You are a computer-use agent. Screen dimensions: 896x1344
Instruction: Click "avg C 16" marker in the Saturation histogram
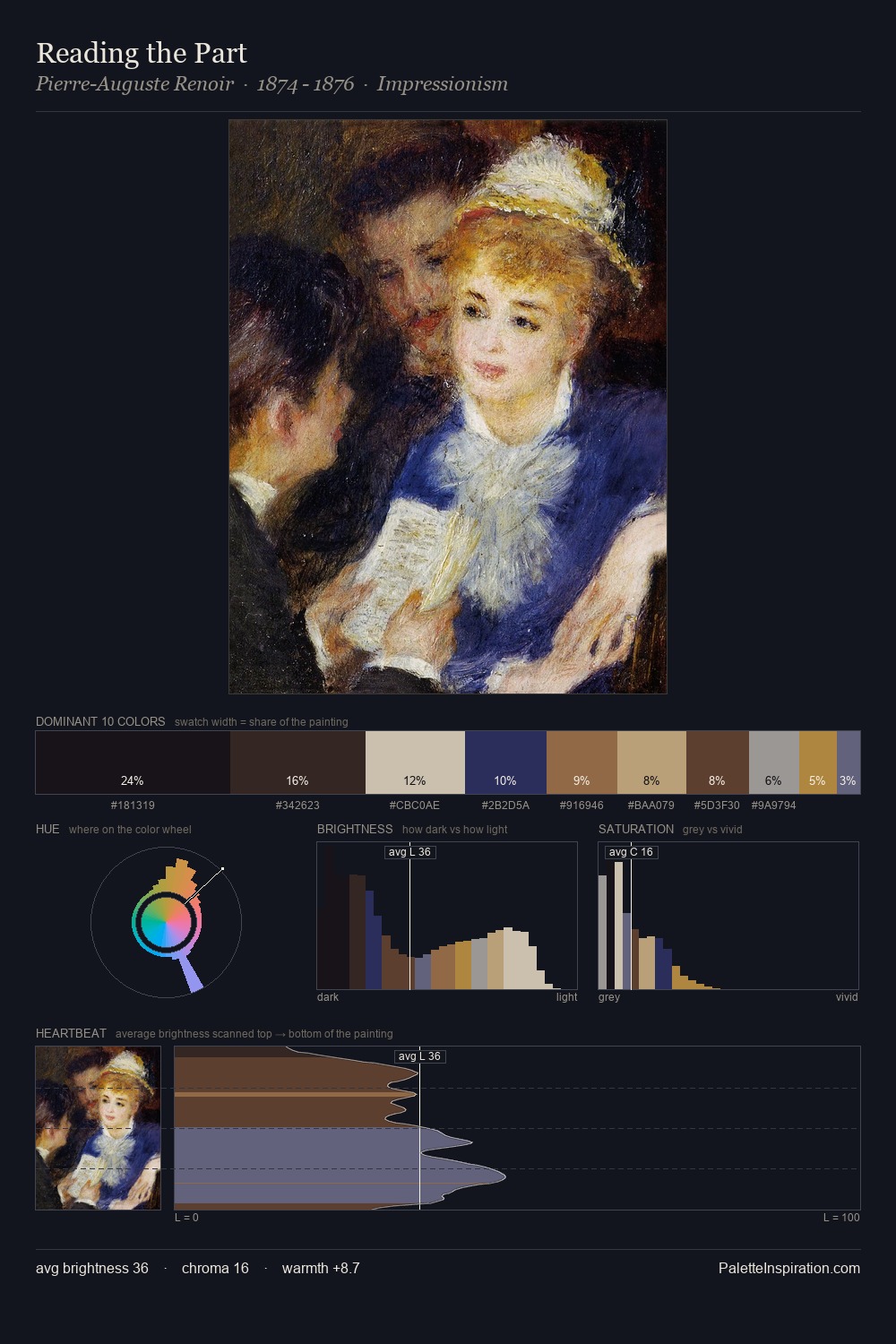pos(631,852)
